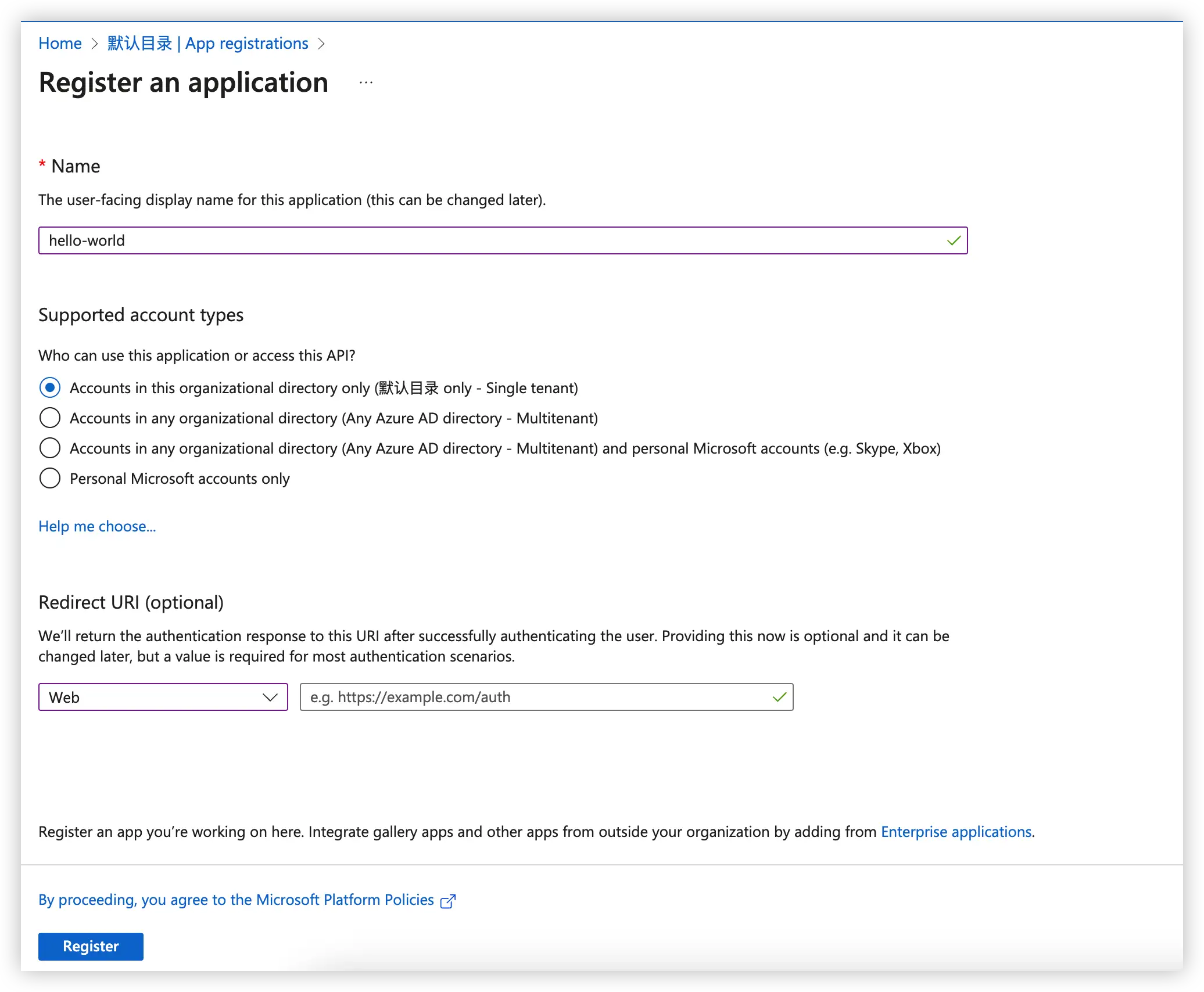This screenshot has height=992, width=1204.
Task: Select Single tenant account type
Action: [50, 388]
